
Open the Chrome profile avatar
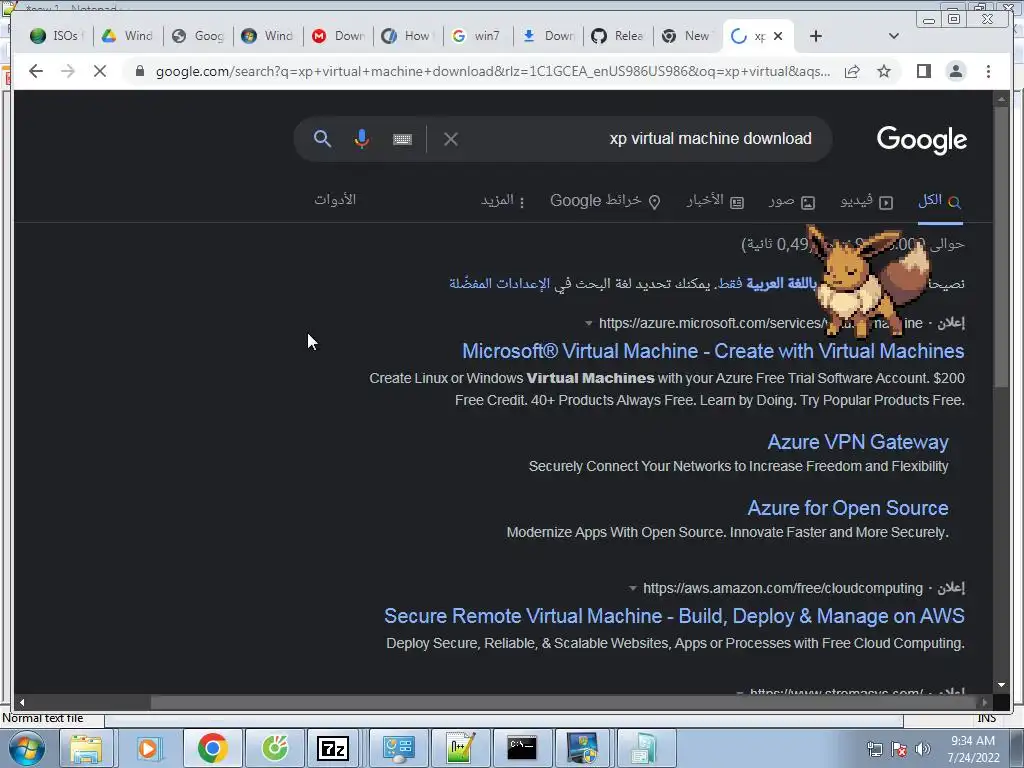click(x=956, y=71)
